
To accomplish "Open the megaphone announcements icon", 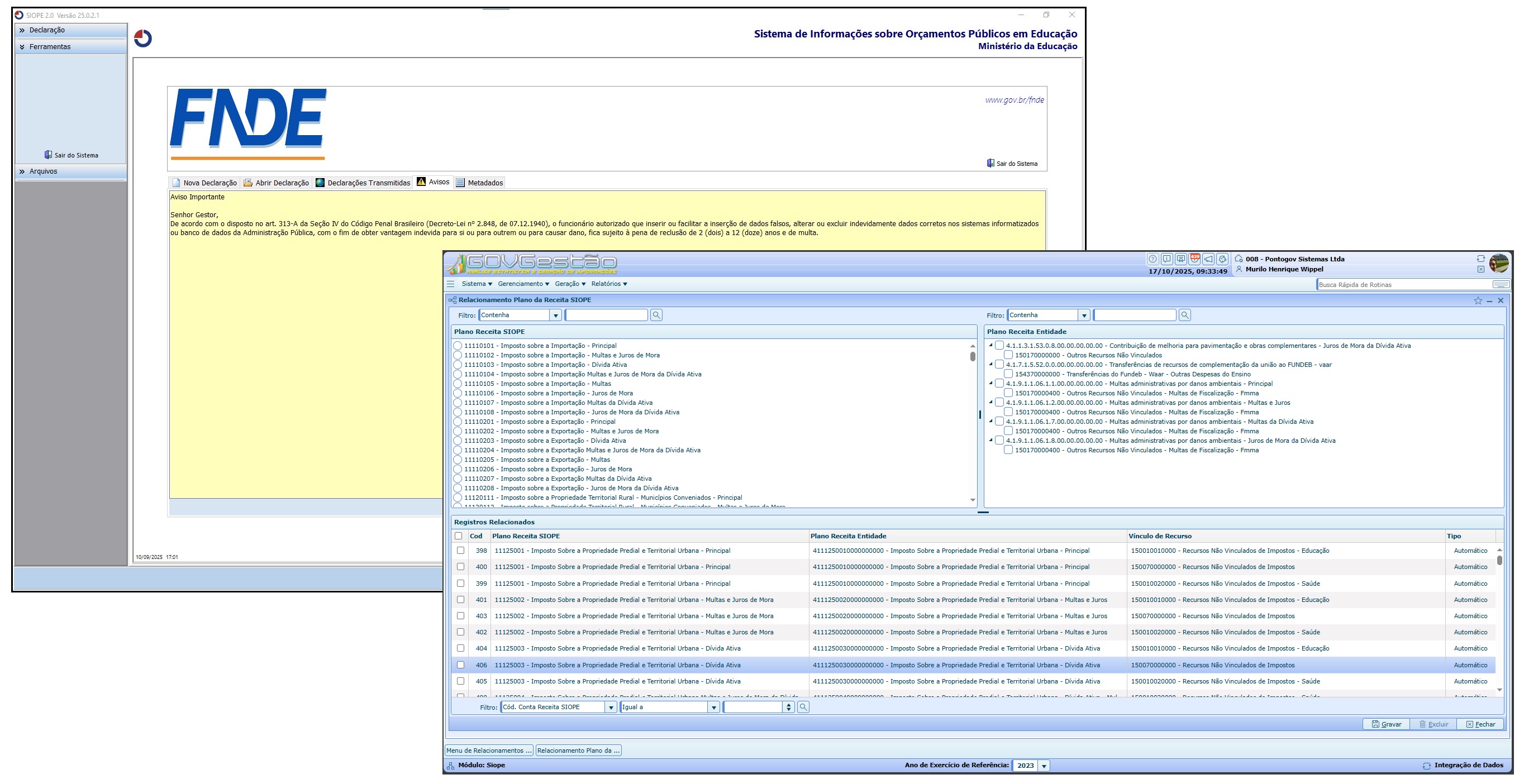I will click(1209, 259).
